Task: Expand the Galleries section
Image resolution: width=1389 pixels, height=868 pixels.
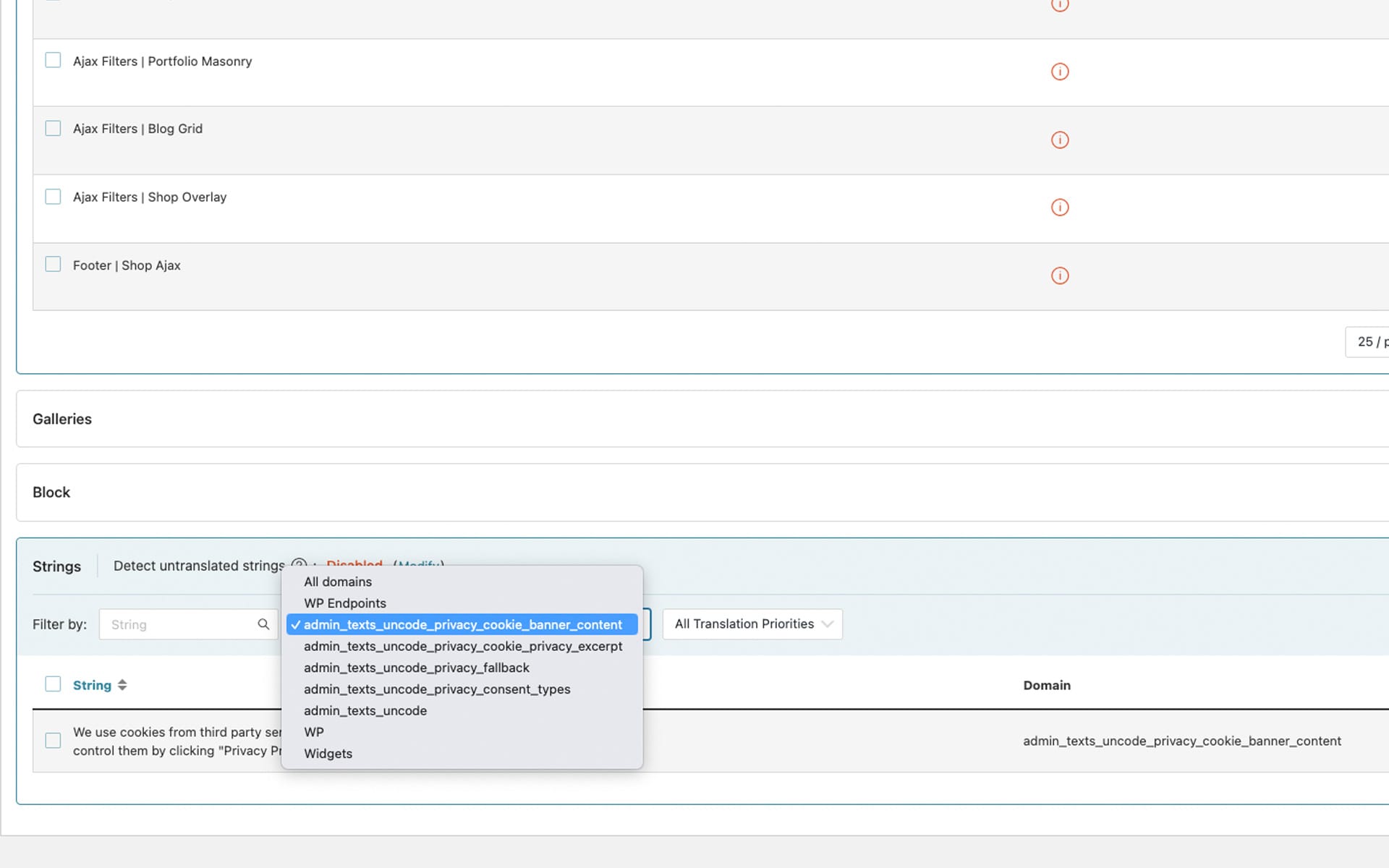Action: (62, 419)
